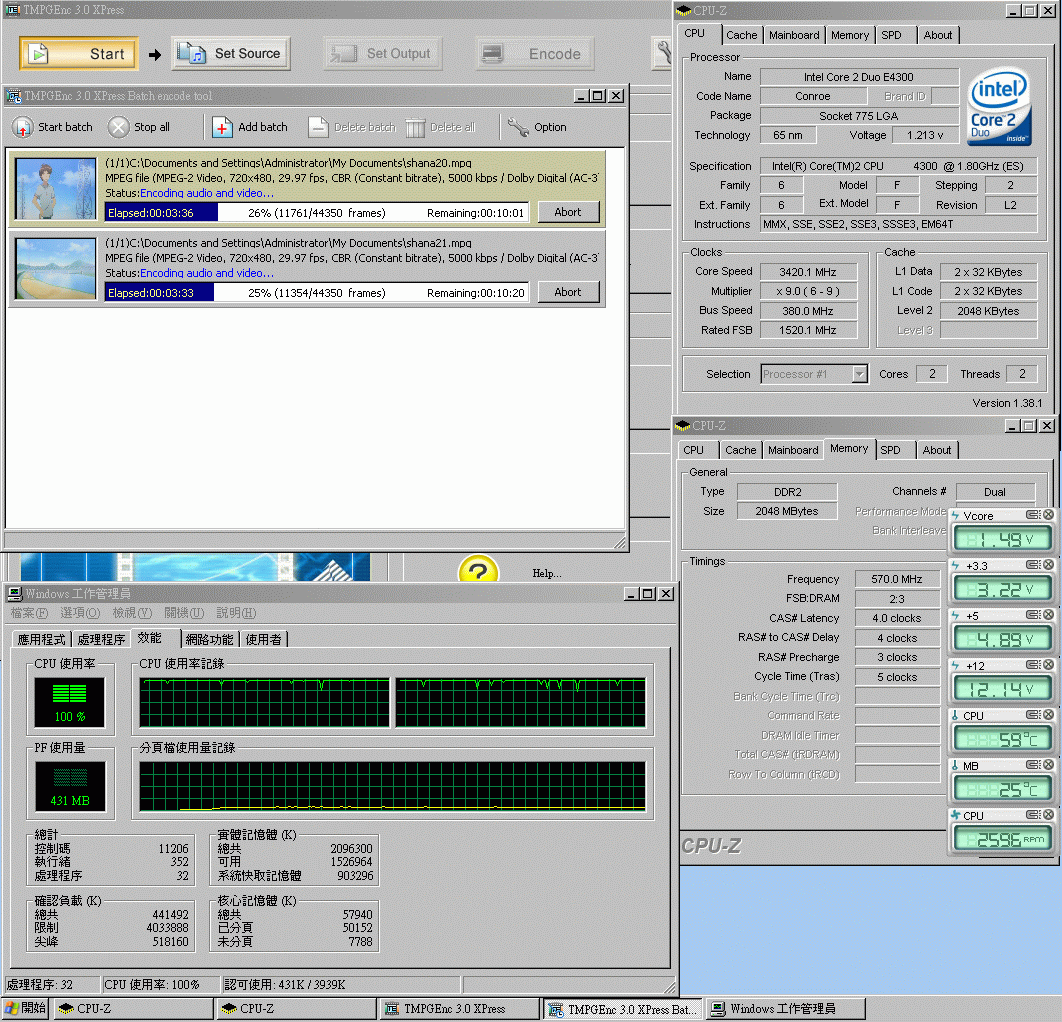Viewport: 1062px width, 1022px height.
Task: Click the partly hidden wrench icon in TMPGEnc
Action: (663, 53)
